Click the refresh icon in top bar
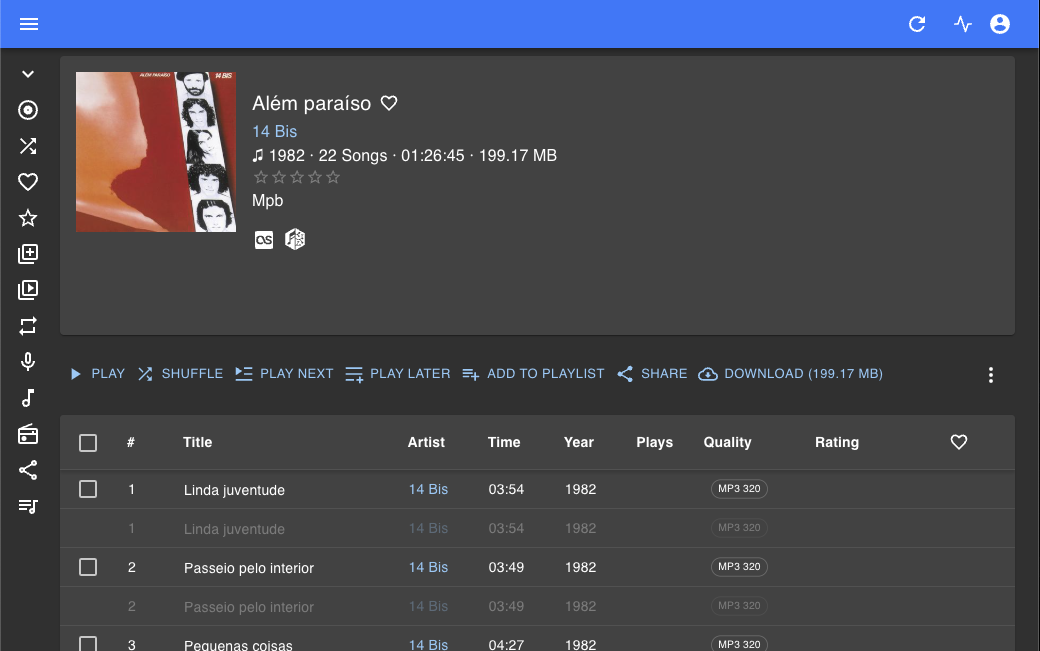Viewport: 1040px width, 651px height. [917, 24]
